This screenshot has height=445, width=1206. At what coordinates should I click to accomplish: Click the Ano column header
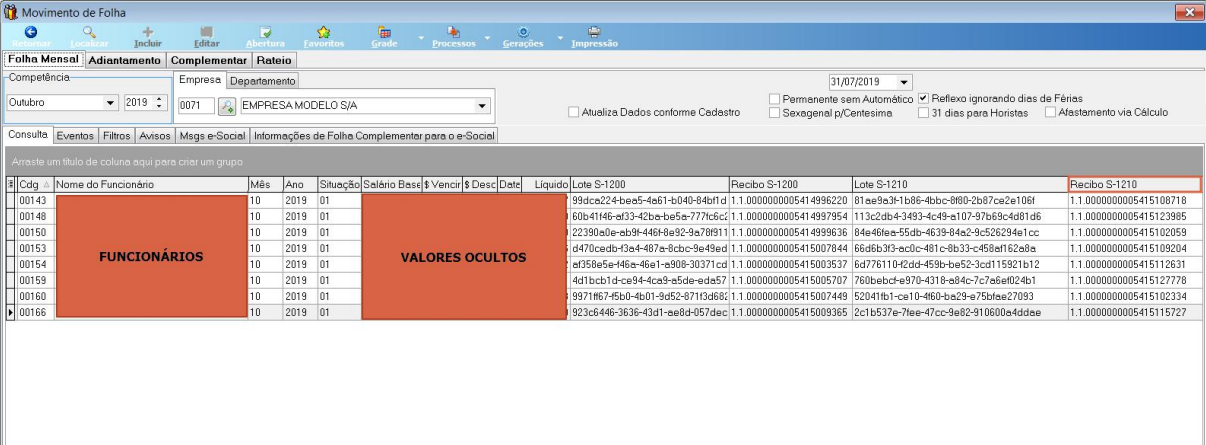(300, 185)
